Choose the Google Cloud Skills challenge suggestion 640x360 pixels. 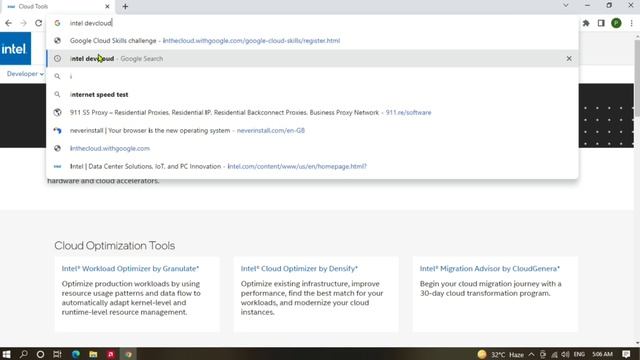point(312,41)
